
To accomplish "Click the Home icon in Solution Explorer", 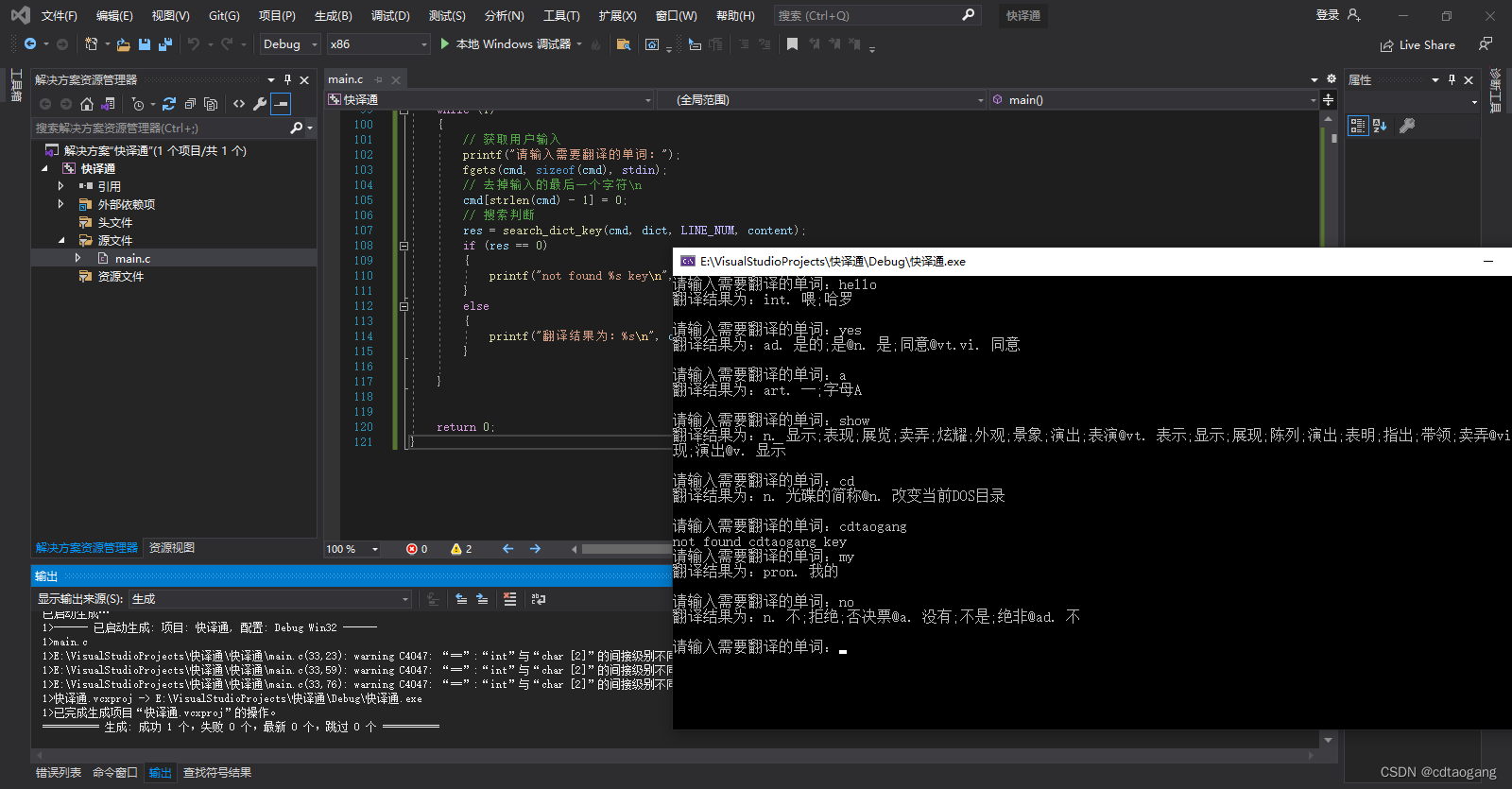I will [x=87, y=104].
